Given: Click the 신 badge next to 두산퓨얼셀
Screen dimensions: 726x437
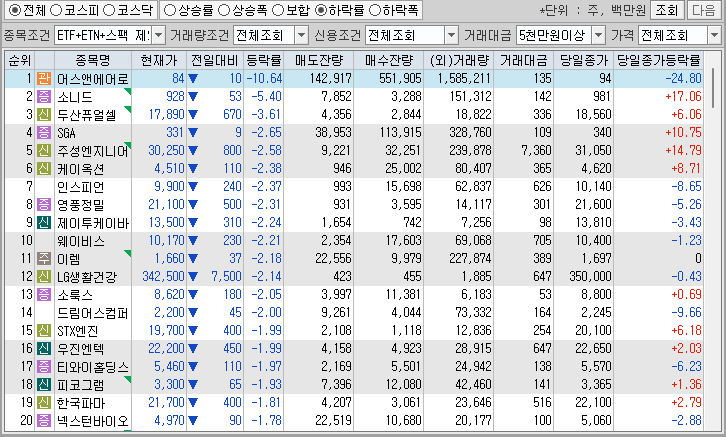Looking at the screenshot, I should pyautogui.click(x=44, y=114).
